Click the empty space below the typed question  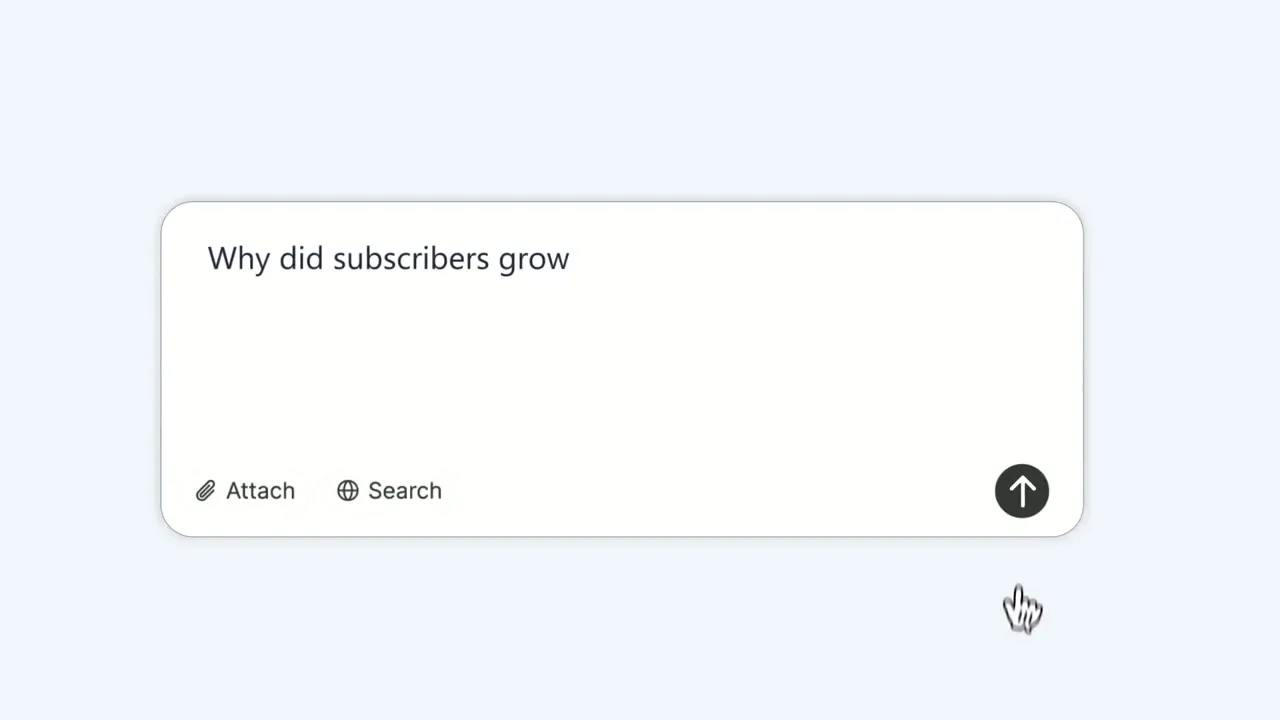coord(621,370)
